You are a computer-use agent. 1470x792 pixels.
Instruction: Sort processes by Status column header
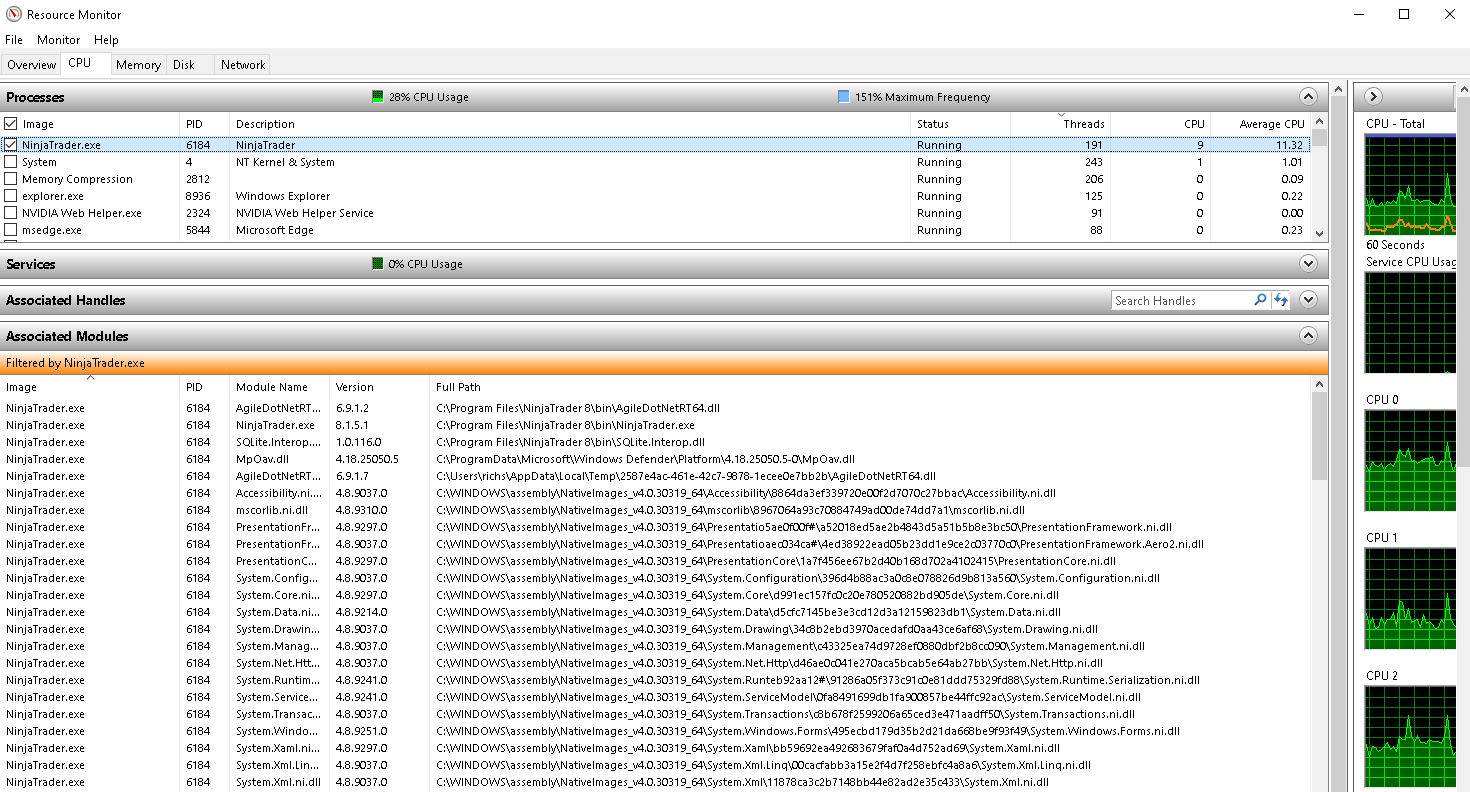click(x=960, y=124)
